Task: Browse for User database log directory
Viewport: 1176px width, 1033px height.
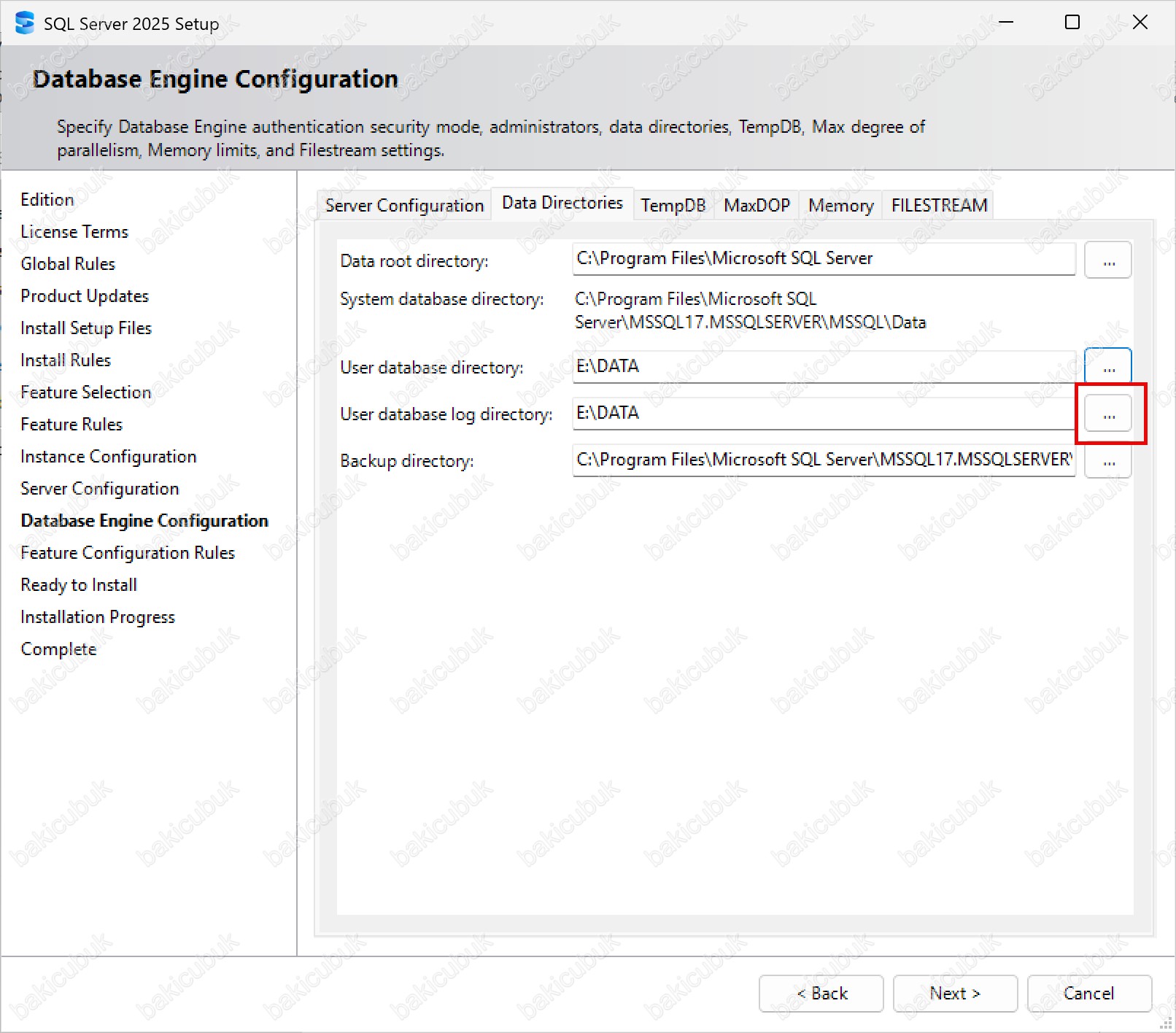Action: (1107, 414)
